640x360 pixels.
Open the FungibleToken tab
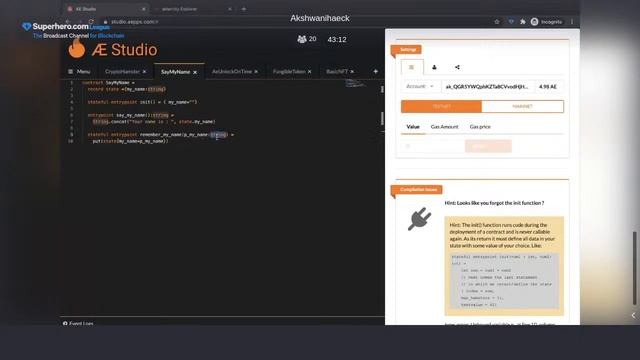289,71
